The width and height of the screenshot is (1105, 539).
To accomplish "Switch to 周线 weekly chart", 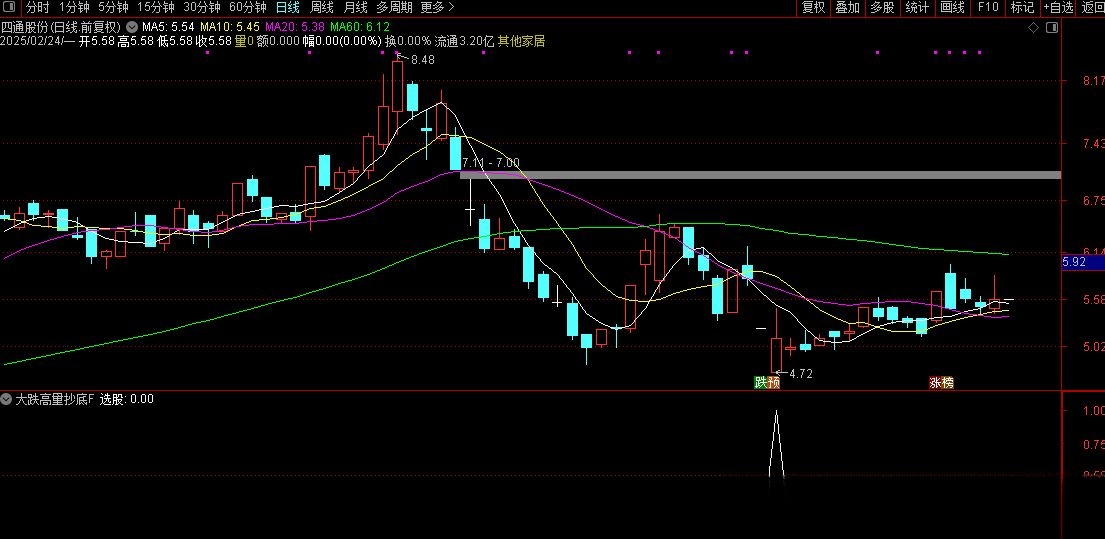I will coord(321,7).
